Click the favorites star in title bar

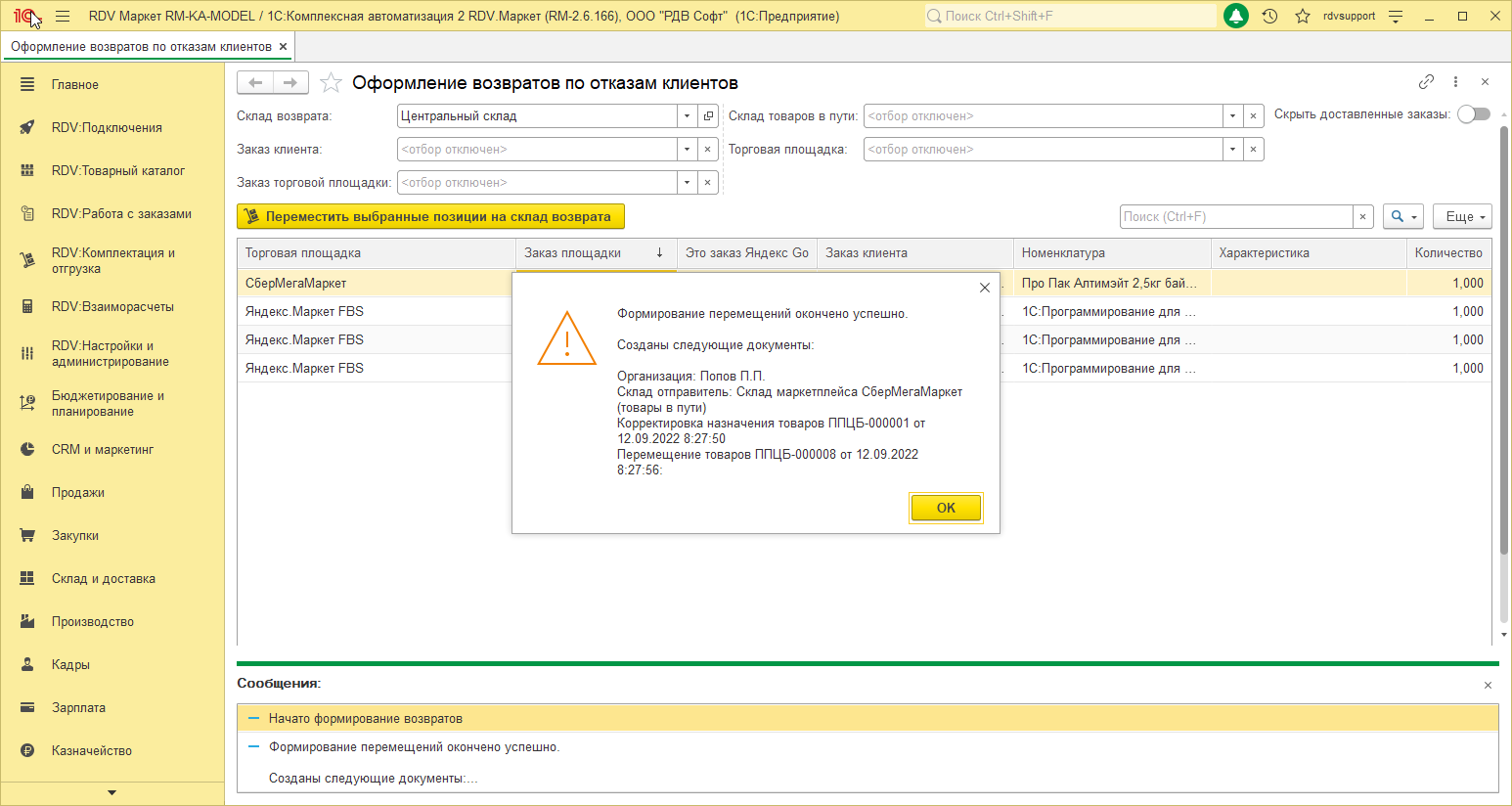tap(1302, 17)
